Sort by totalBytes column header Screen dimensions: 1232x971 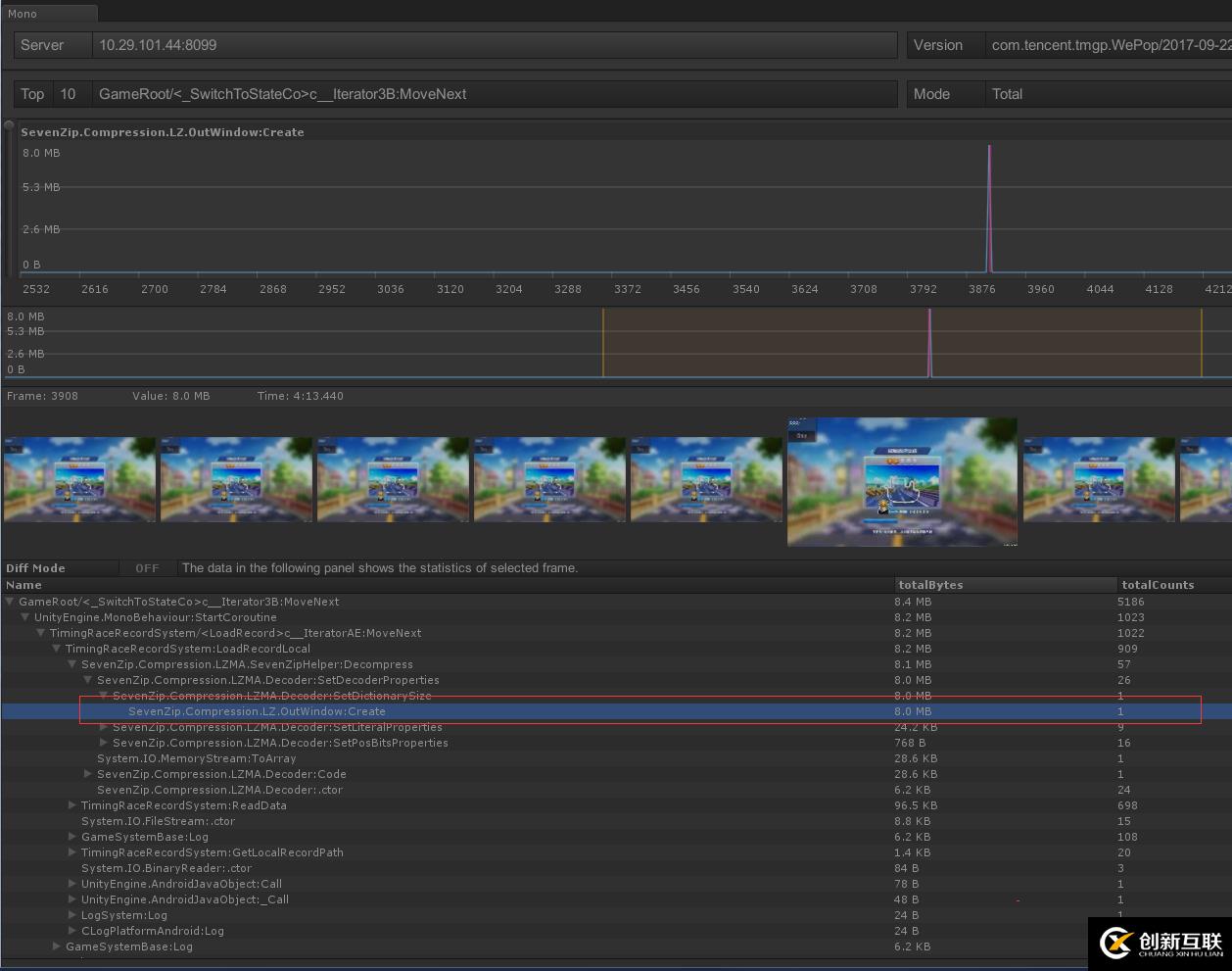[1006, 585]
